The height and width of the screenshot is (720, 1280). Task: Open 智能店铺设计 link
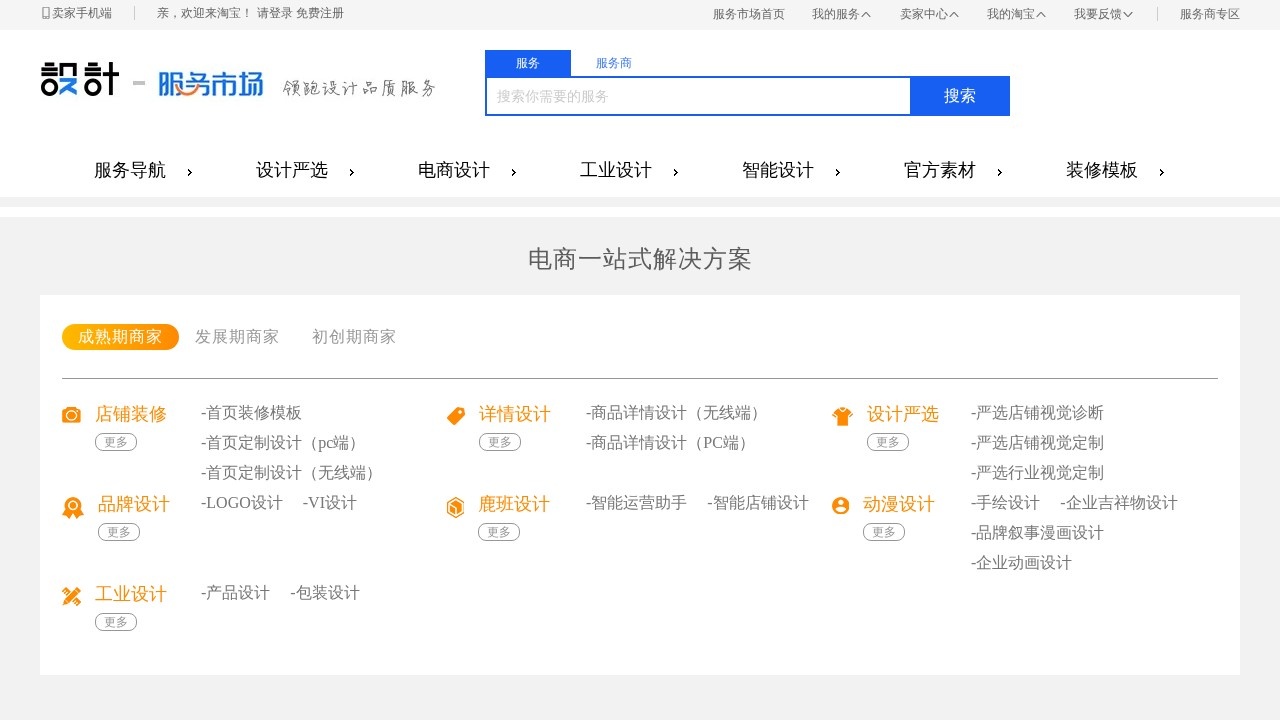[x=758, y=503]
